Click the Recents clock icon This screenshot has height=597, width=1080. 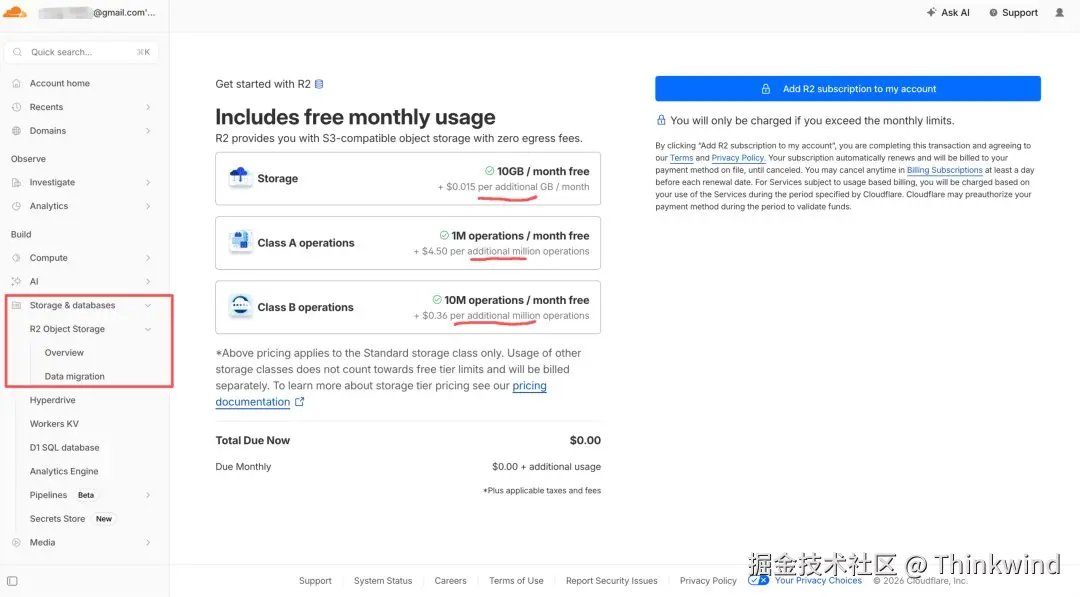pyautogui.click(x=17, y=107)
